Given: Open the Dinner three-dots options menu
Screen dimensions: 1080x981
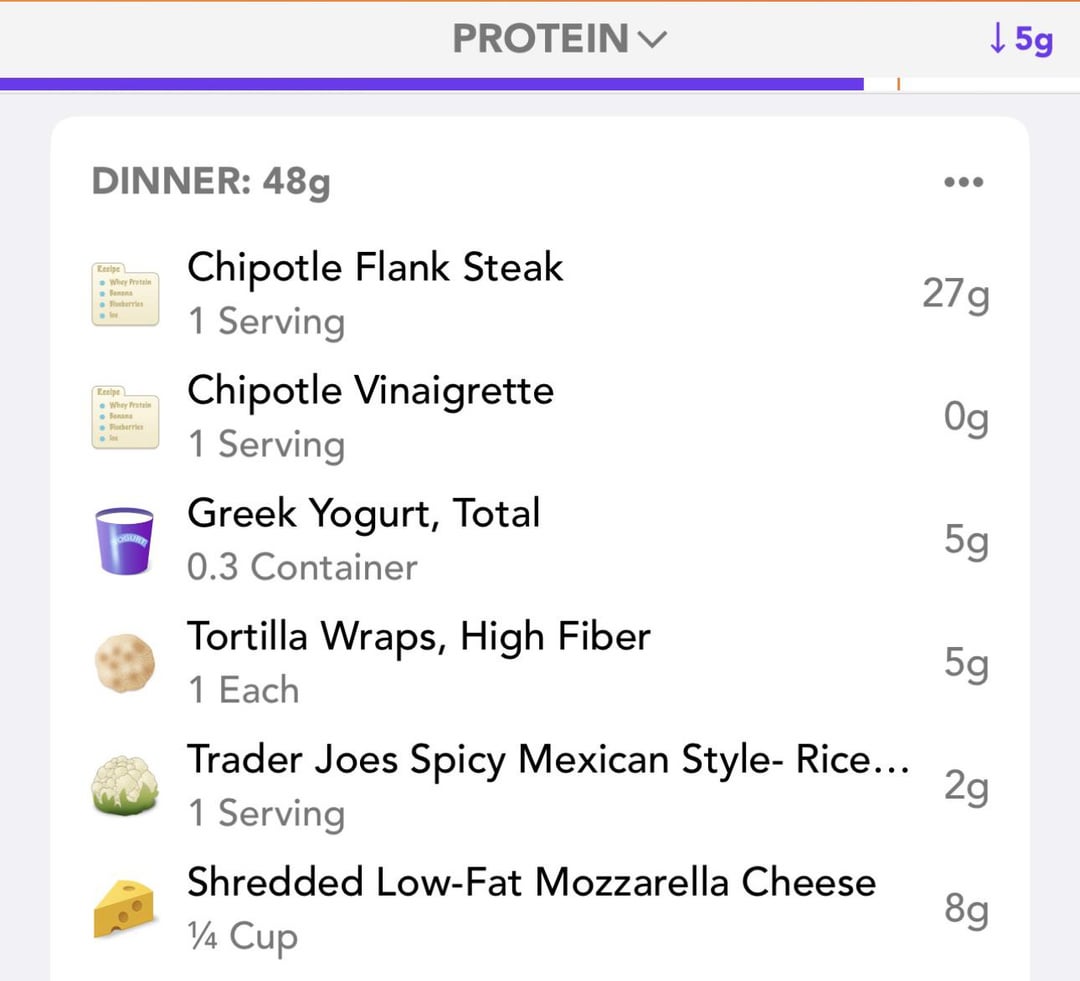Looking at the screenshot, I should (x=964, y=182).
